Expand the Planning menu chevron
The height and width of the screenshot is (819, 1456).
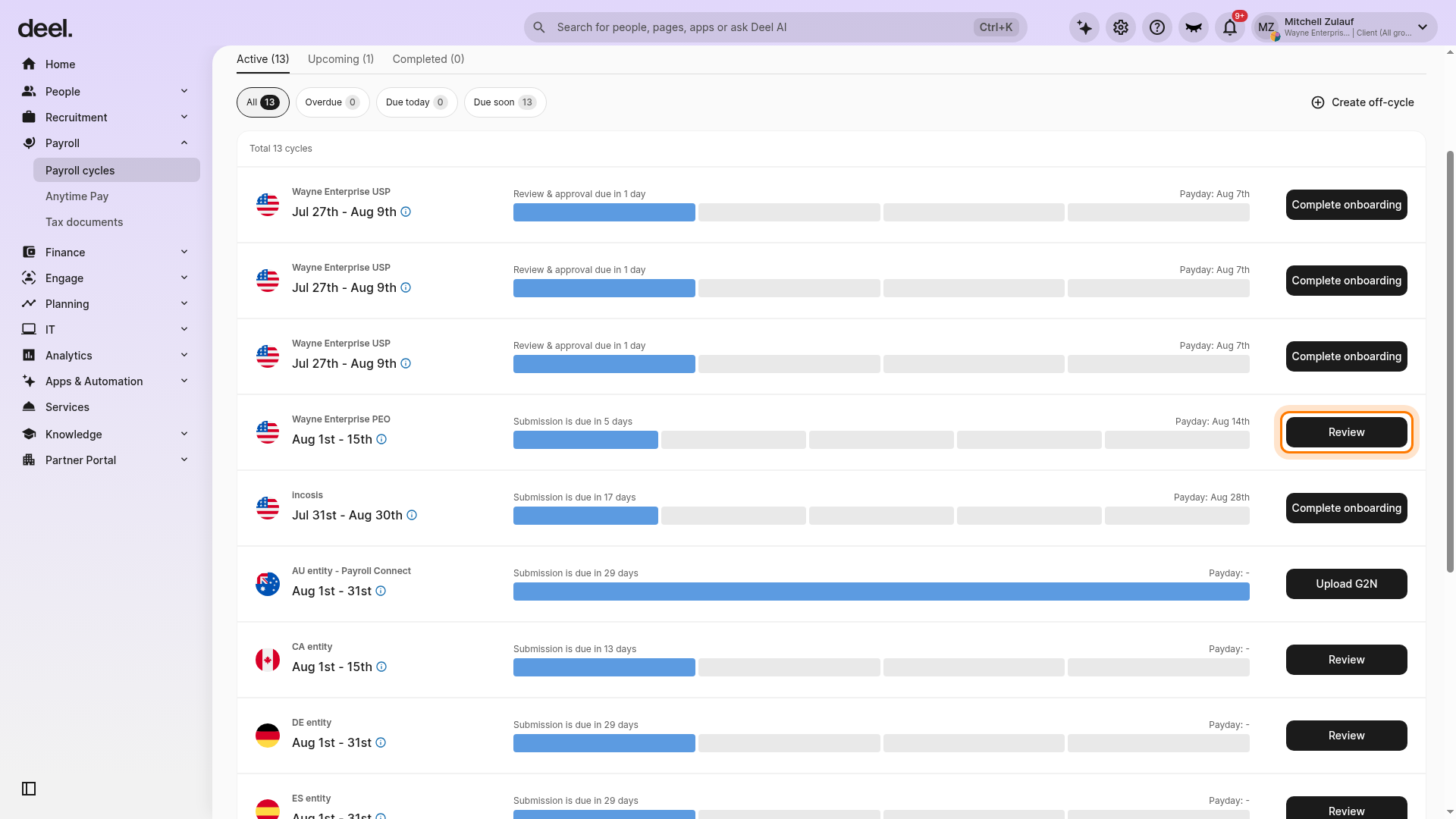pyautogui.click(x=184, y=304)
